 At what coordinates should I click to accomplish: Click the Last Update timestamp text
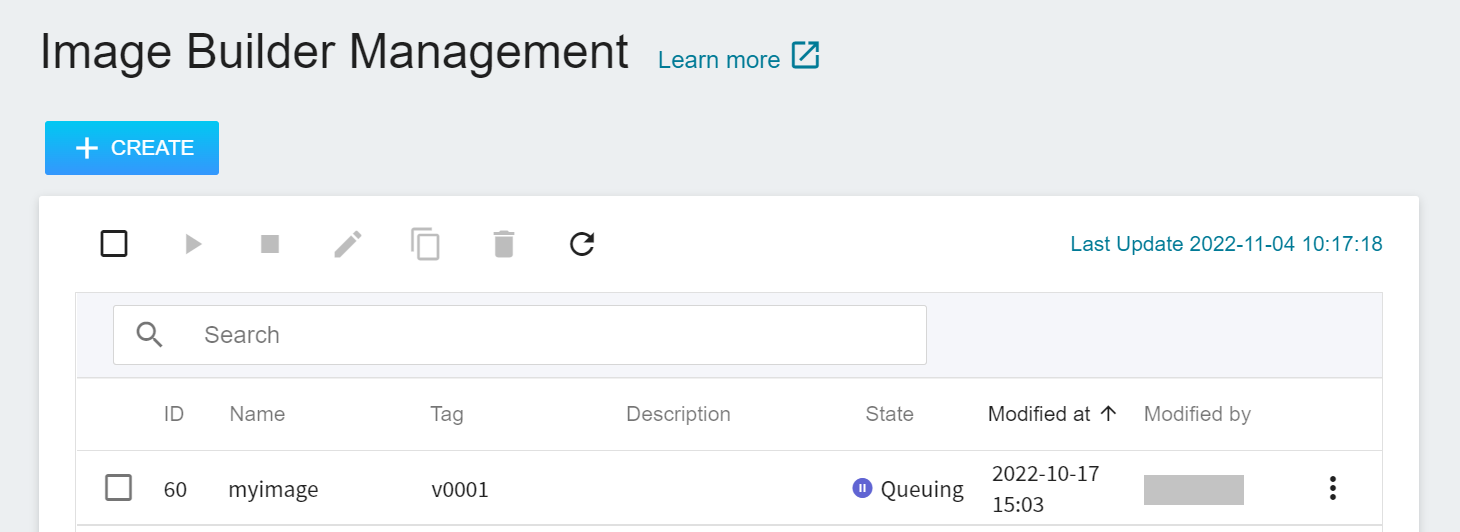click(1227, 244)
